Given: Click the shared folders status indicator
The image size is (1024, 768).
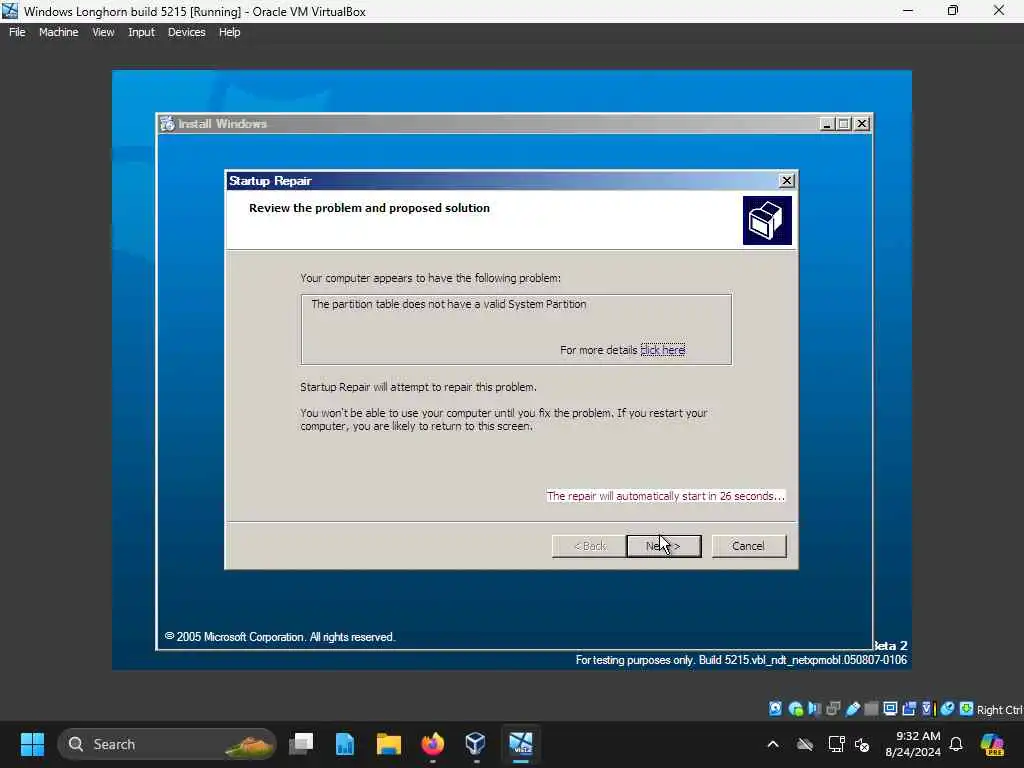Looking at the screenshot, I should tap(871, 709).
